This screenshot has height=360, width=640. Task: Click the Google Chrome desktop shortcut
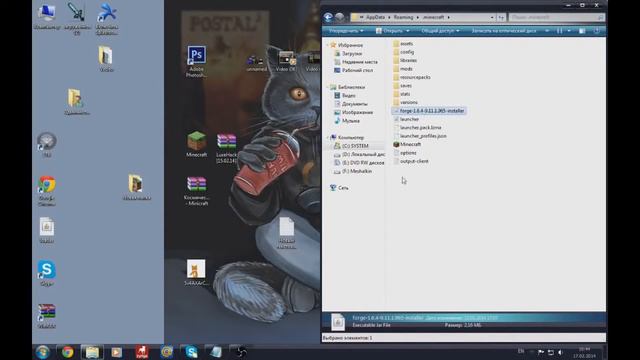point(47,191)
